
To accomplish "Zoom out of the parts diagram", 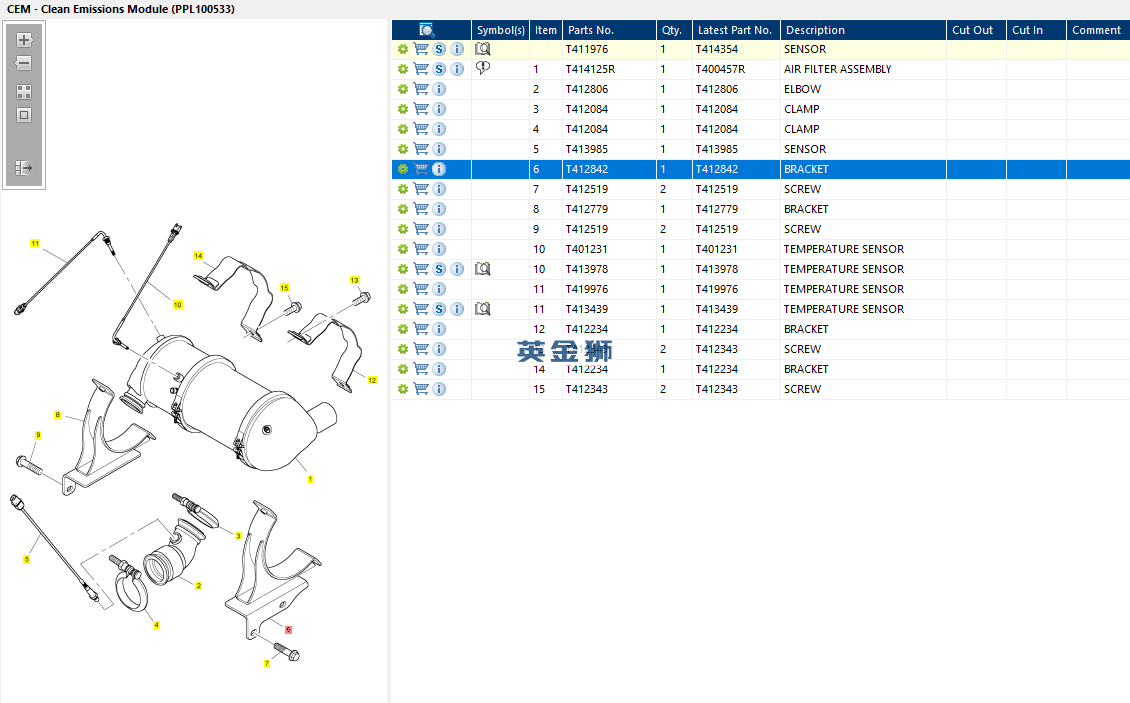I will pyautogui.click(x=24, y=63).
